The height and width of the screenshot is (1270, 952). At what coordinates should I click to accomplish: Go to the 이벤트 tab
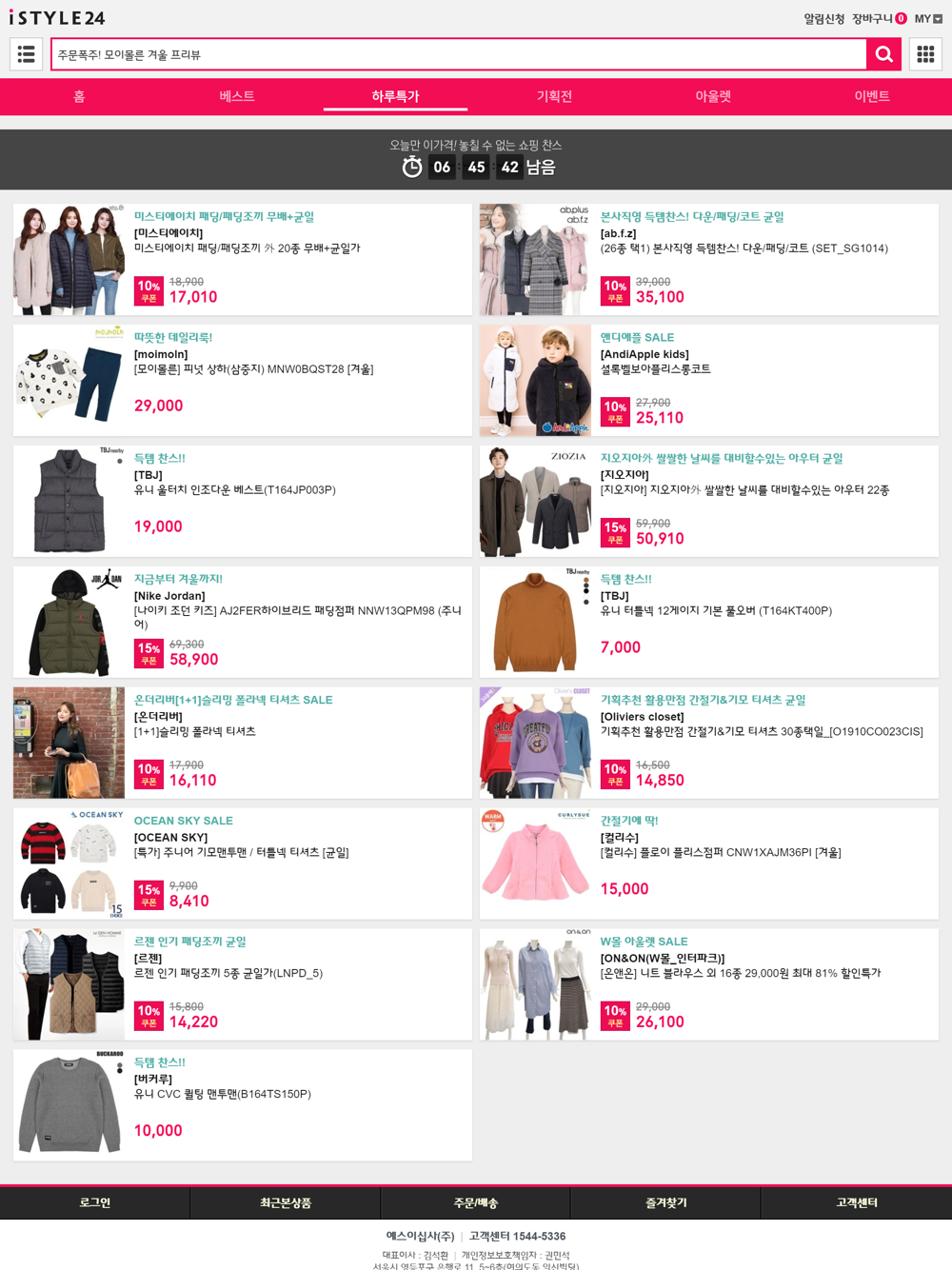[x=872, y=96]
